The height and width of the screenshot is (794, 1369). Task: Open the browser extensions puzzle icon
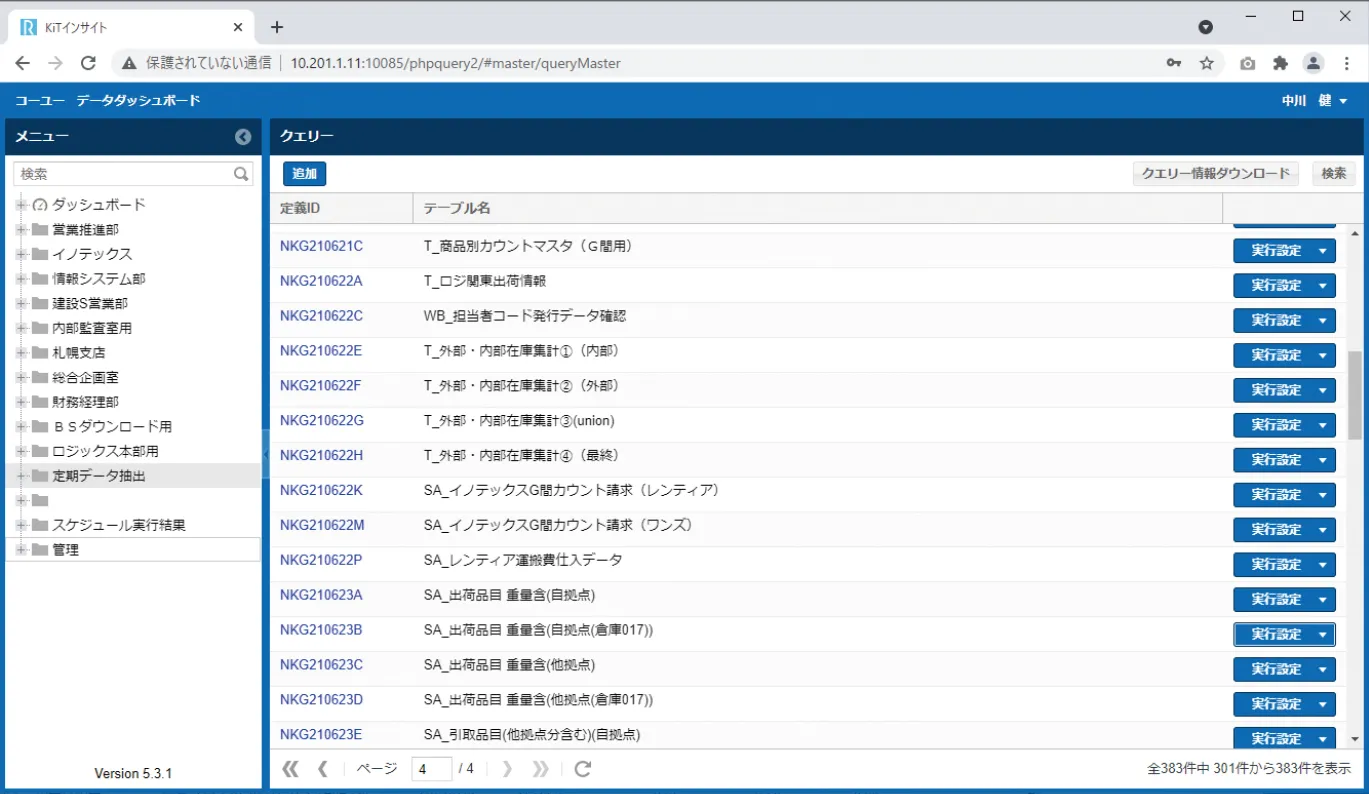click(x=1280, y=62)
